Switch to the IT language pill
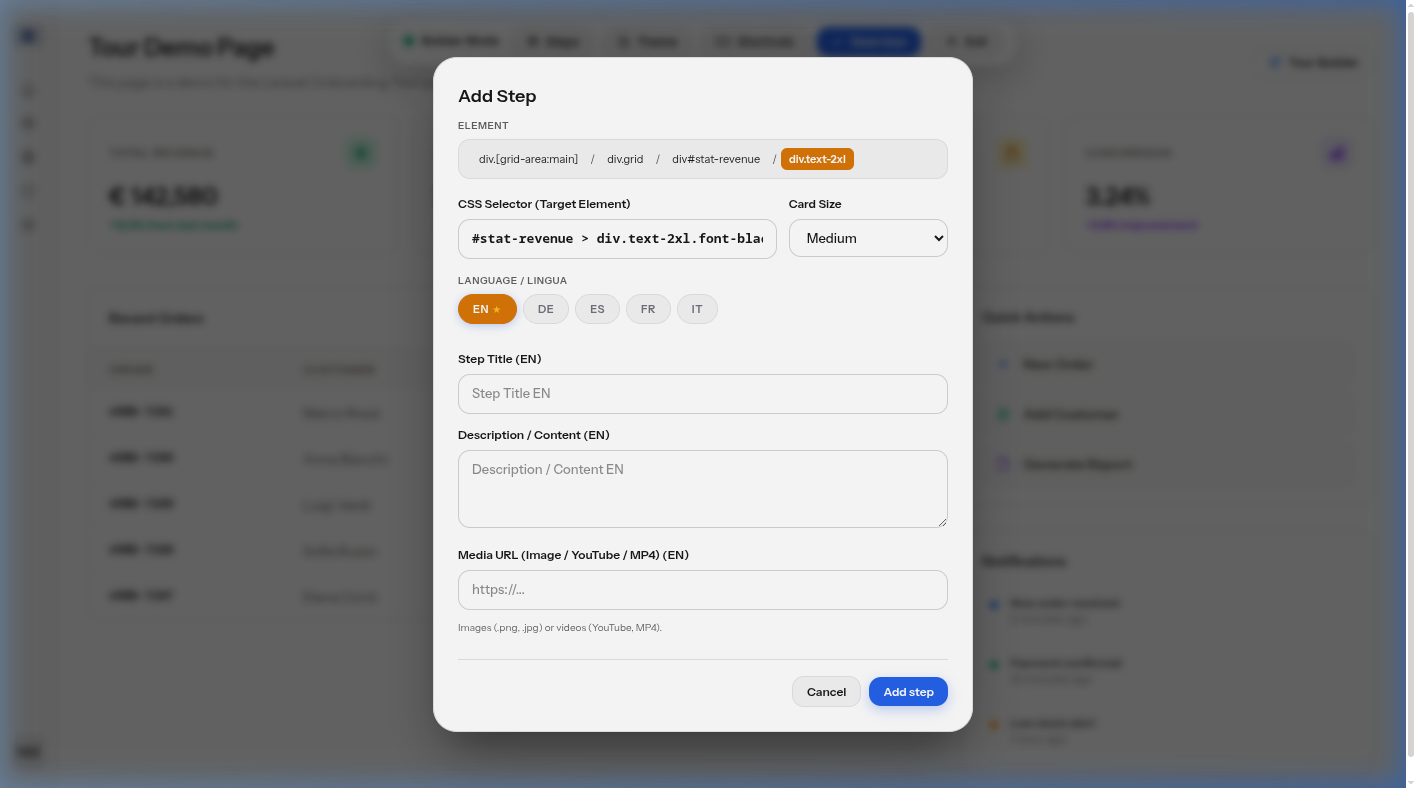Viewport: 1416px width, 788px height. pos(697,309)
